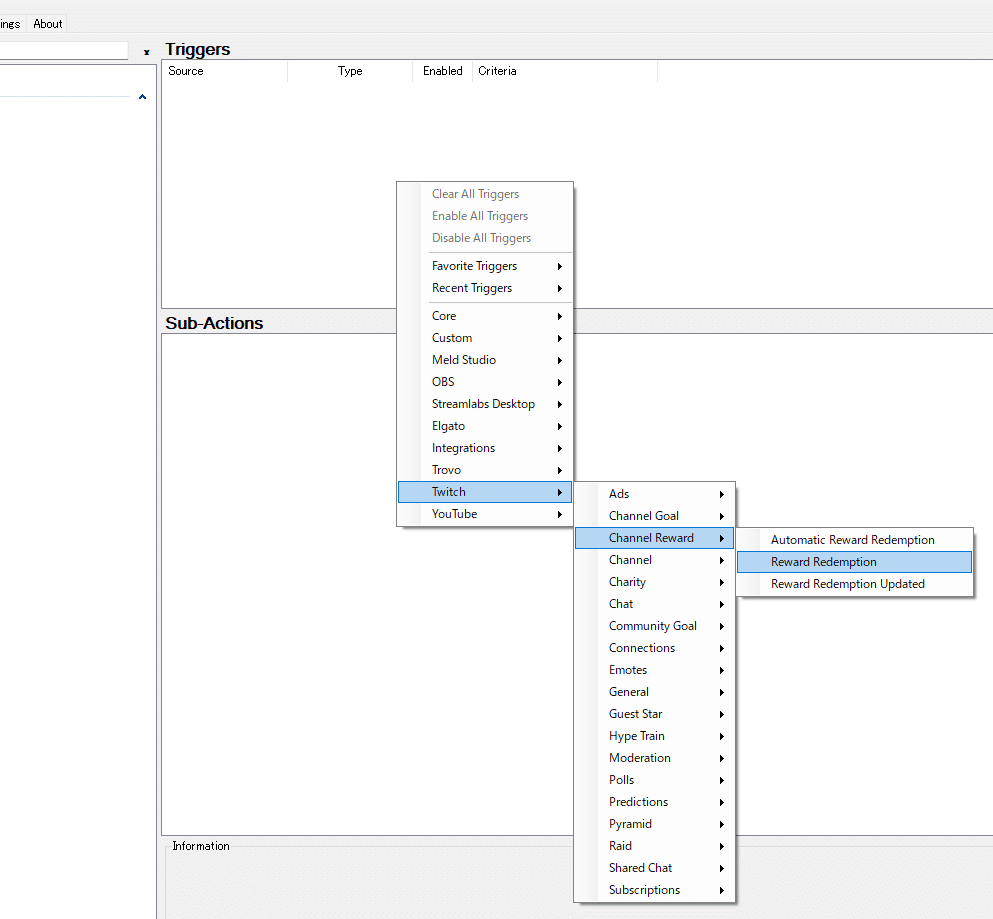Collapse the group using the blue chevron
This screenshot has height=919, width=993.
click(x=142, y=97)
